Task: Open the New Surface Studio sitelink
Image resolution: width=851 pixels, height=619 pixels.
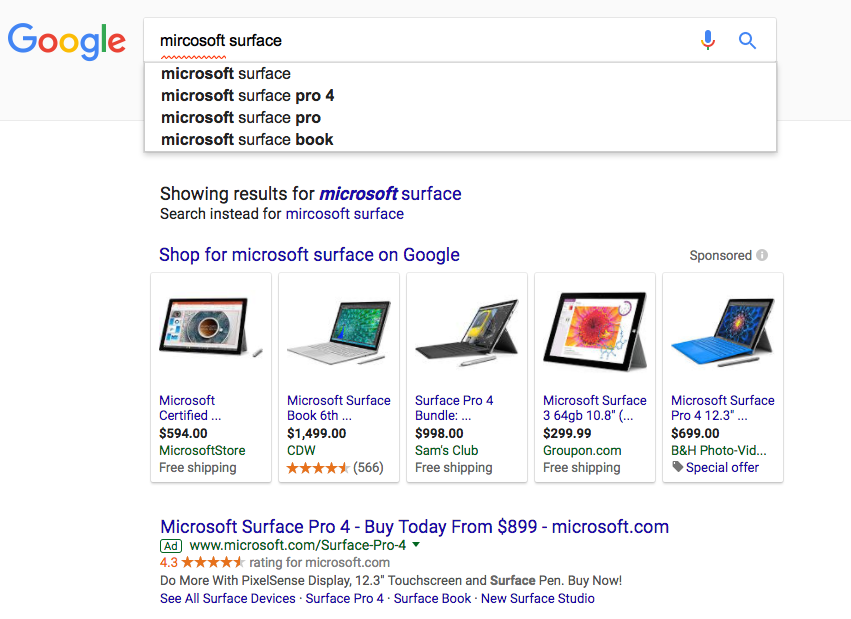Action: [537, 598]
